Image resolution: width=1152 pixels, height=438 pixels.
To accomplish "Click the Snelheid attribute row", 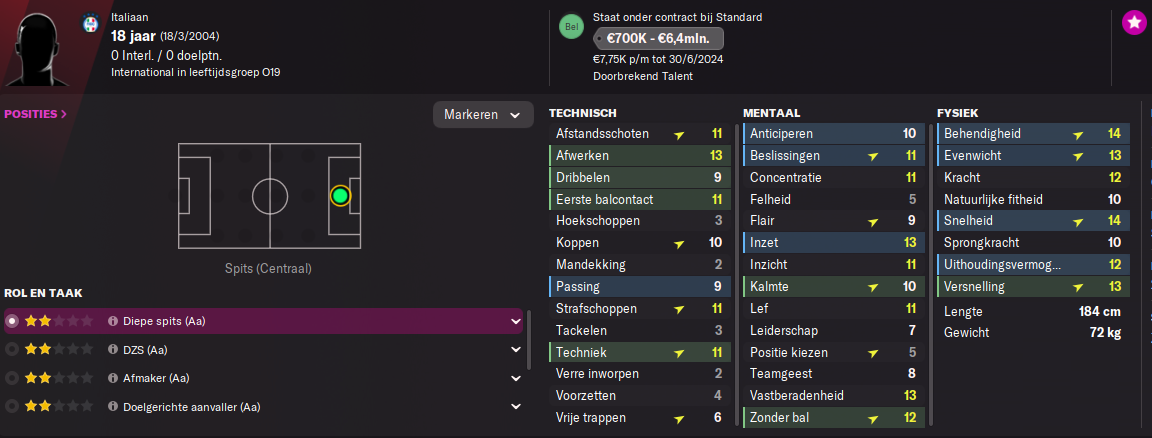I will (x=1029, y=220).
